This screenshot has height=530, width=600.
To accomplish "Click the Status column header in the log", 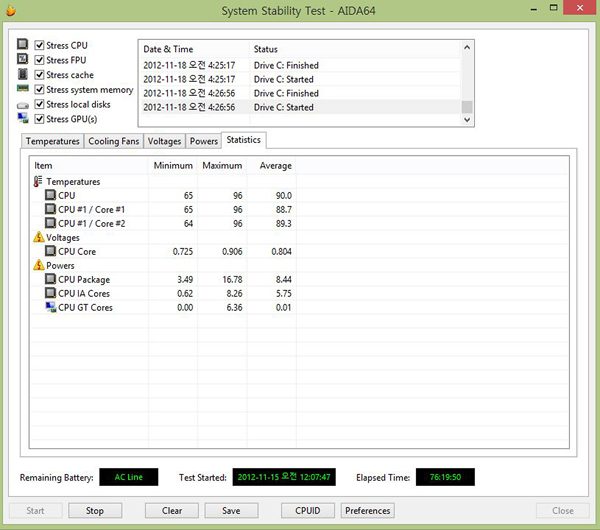I will coord(355,49).
